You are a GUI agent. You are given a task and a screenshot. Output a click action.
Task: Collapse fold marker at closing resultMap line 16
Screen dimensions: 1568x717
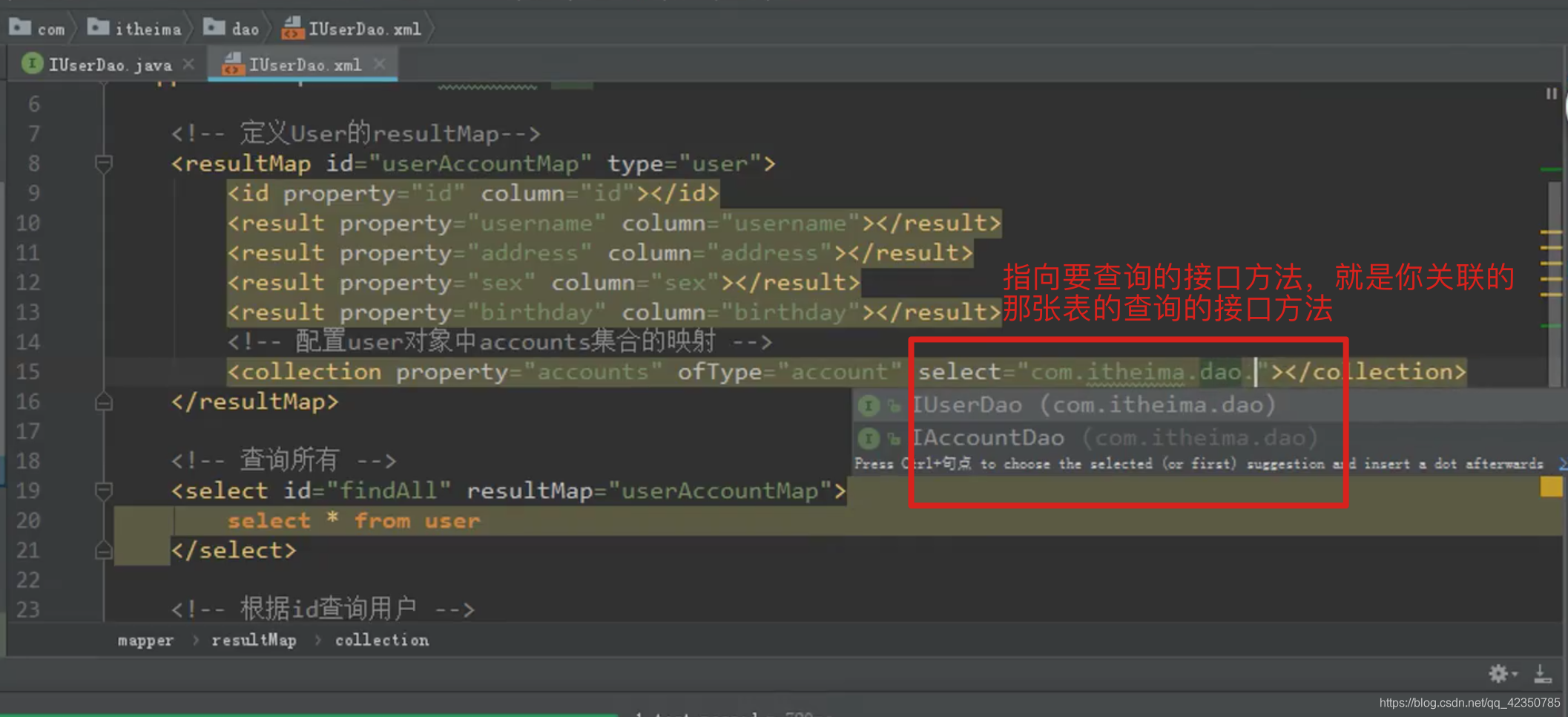[x=104, y=402]
